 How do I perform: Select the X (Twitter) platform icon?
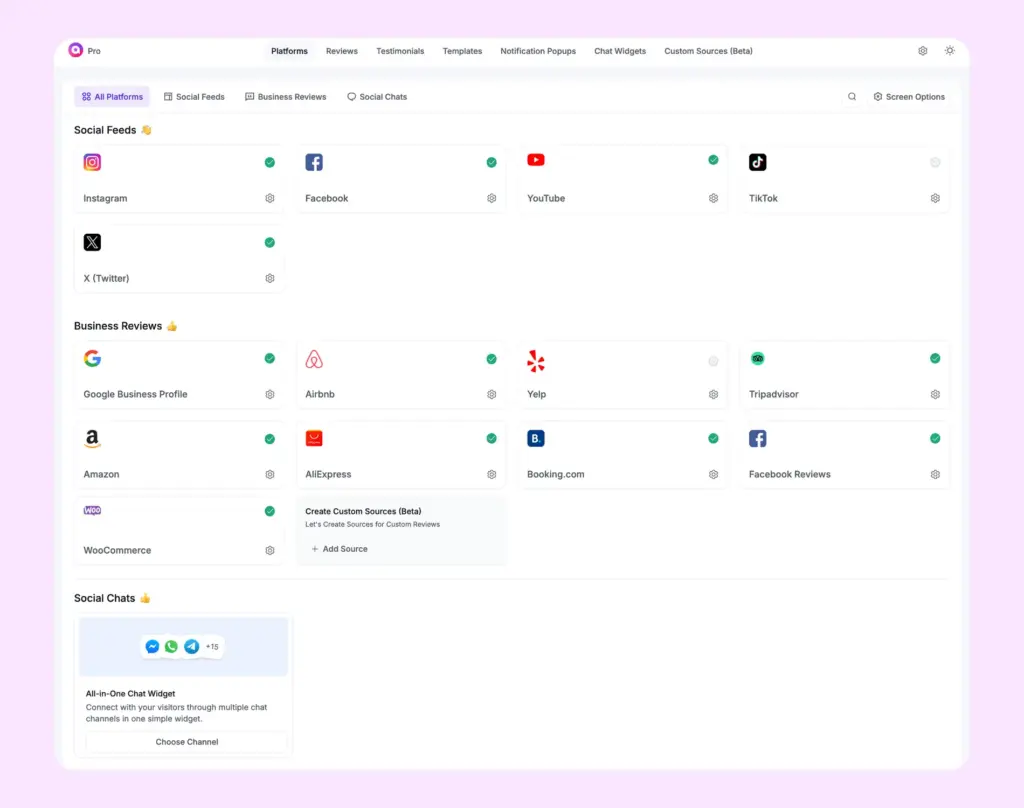(92, 242)
